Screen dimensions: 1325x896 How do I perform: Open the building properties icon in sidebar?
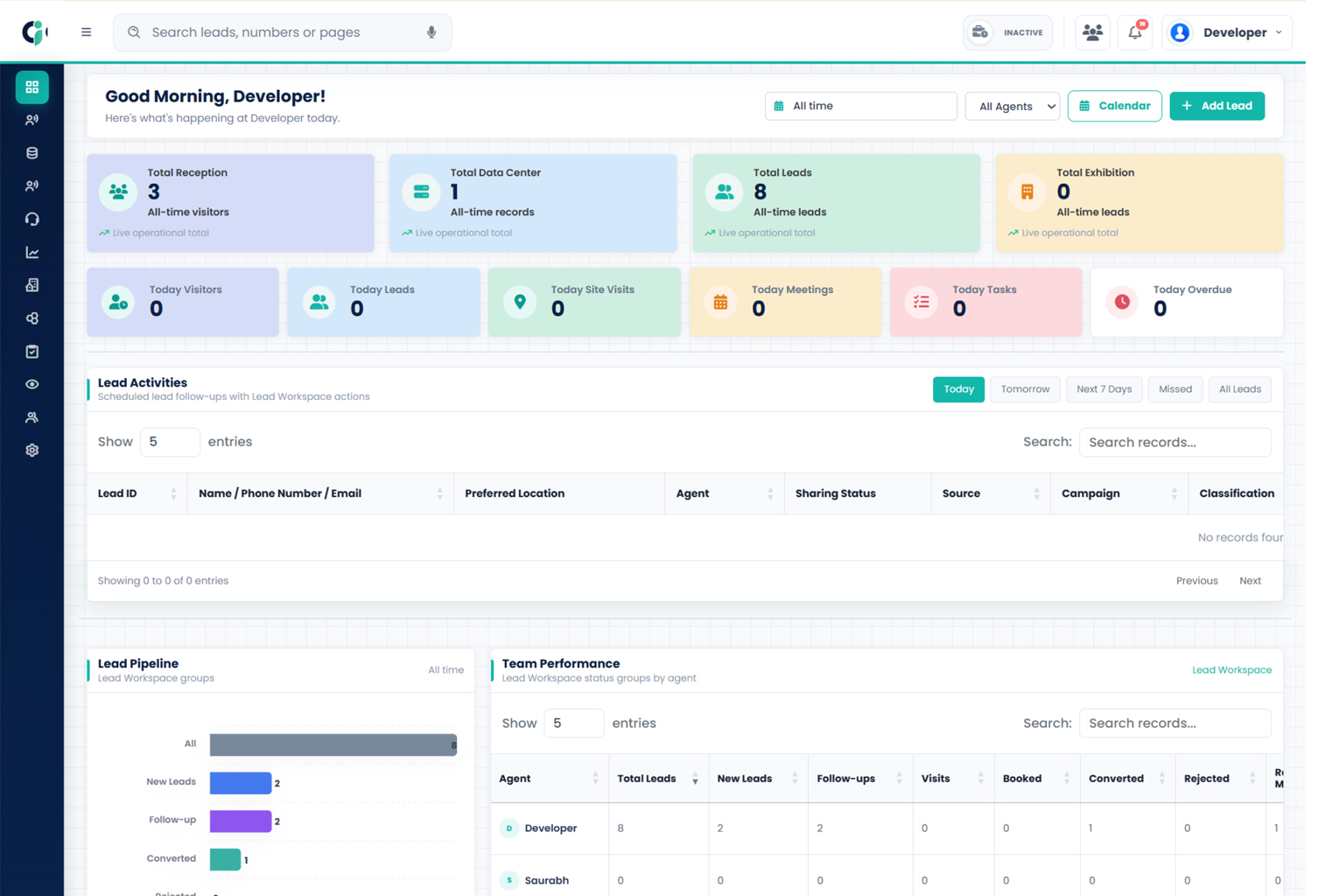(32, 285)
